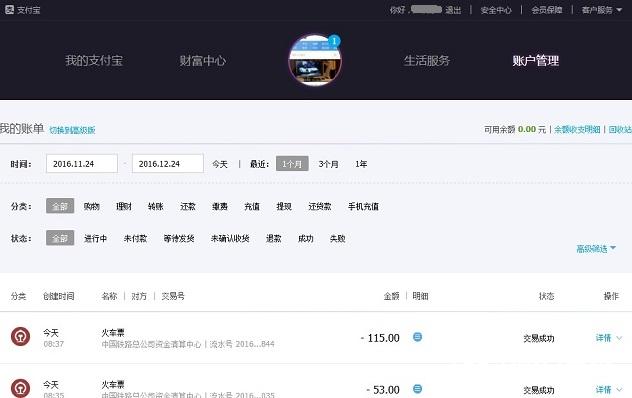Expand chevron beside 53.00 row 详情
This screenshot has width=632, height=398.
click(x=620, y=390)
